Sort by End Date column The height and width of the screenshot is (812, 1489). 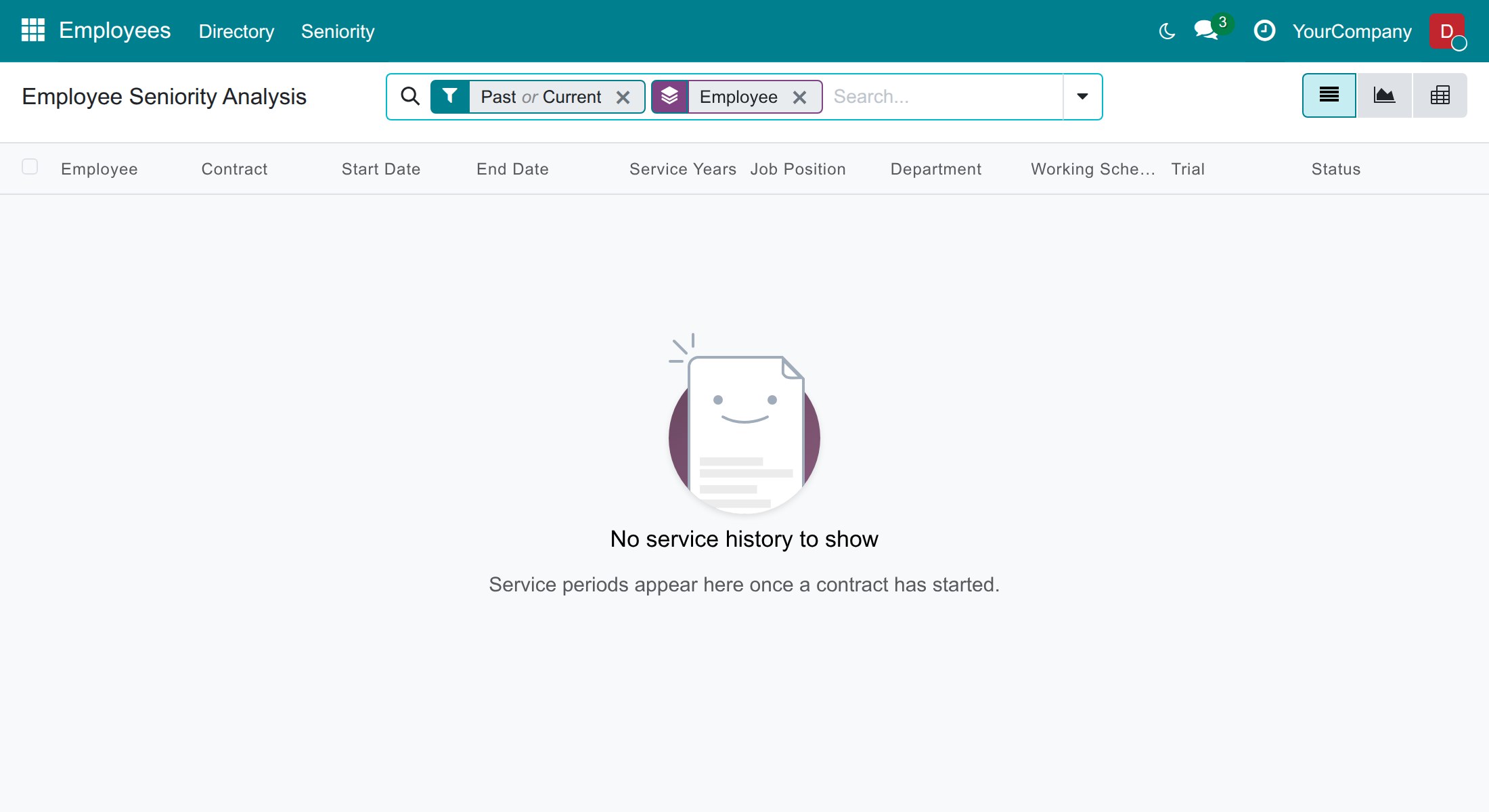click(x=512, y=169)
